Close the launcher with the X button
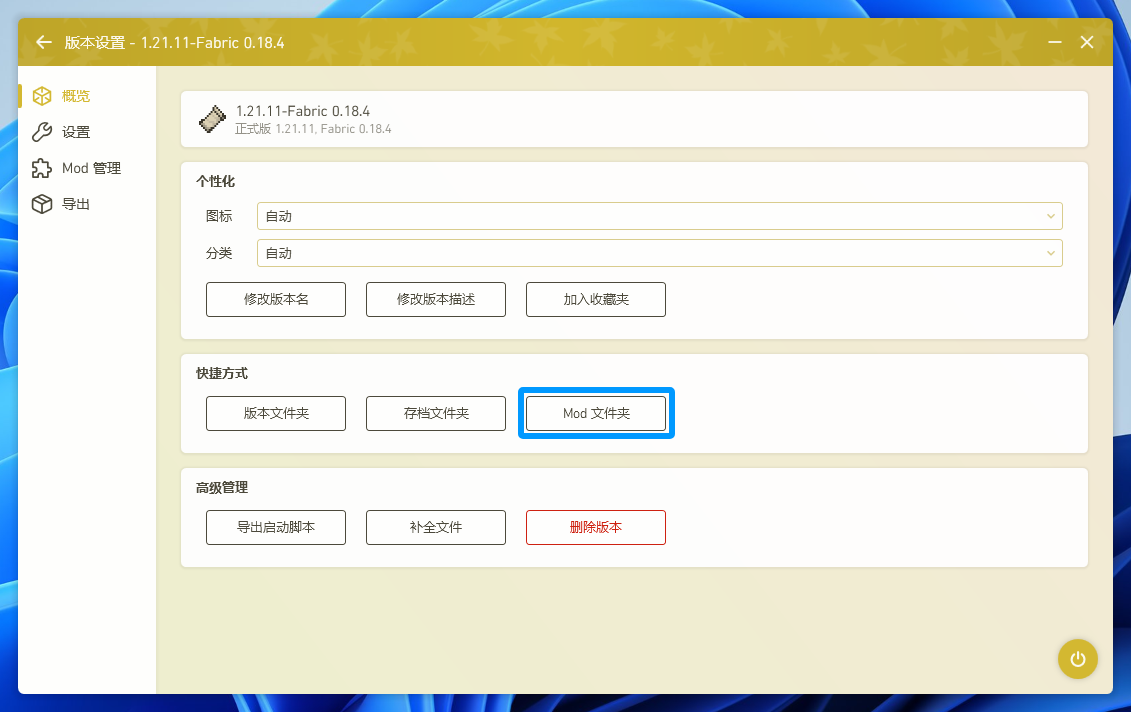This screenshot has width=1131, height=712. coord(1087,43)
